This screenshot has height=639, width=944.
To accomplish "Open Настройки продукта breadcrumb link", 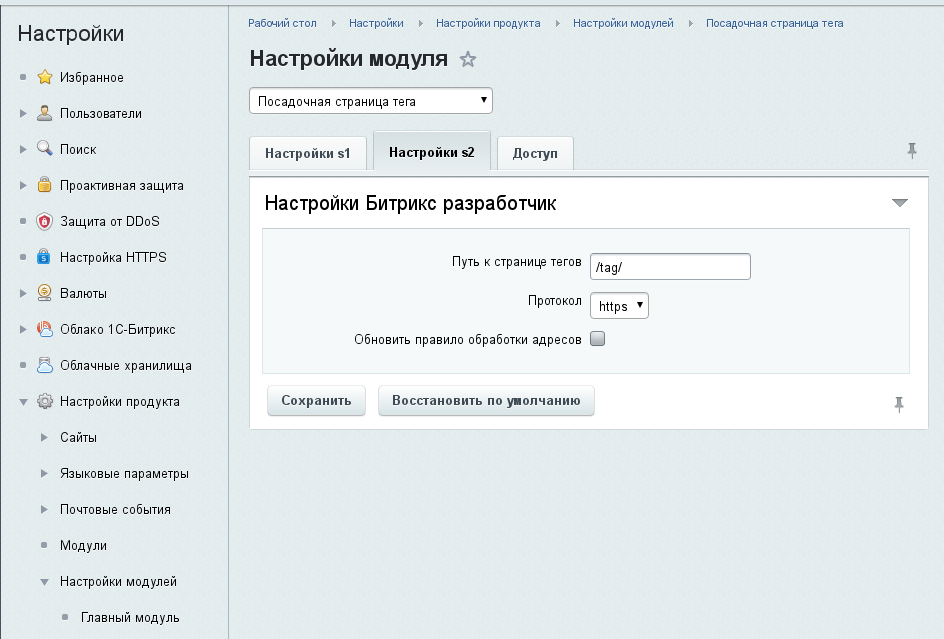I will click(488, 23).
